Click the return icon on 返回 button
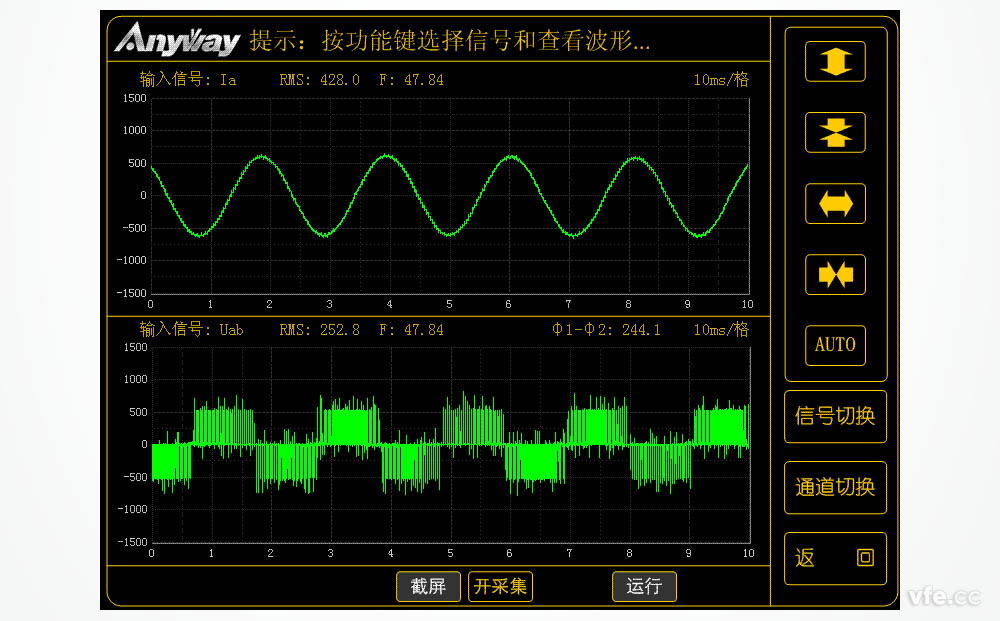The width and height of the screenshot is (1000, 621). click(864, 558)
